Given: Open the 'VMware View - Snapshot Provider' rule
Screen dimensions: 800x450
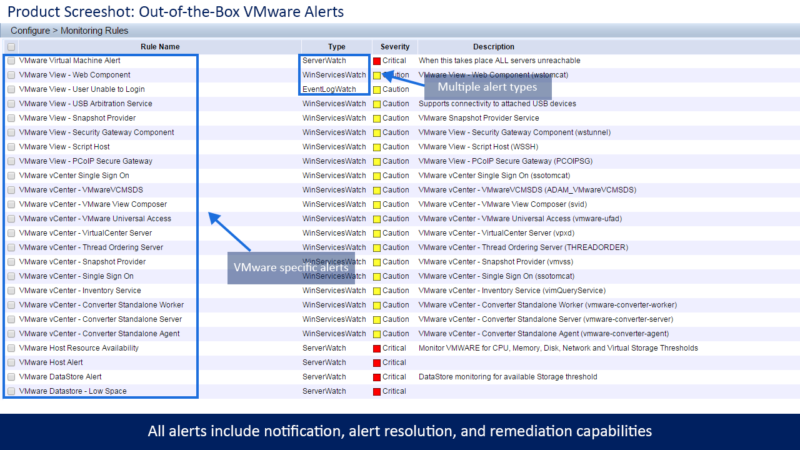Looking at the screenshot, I should click(78, 118).
